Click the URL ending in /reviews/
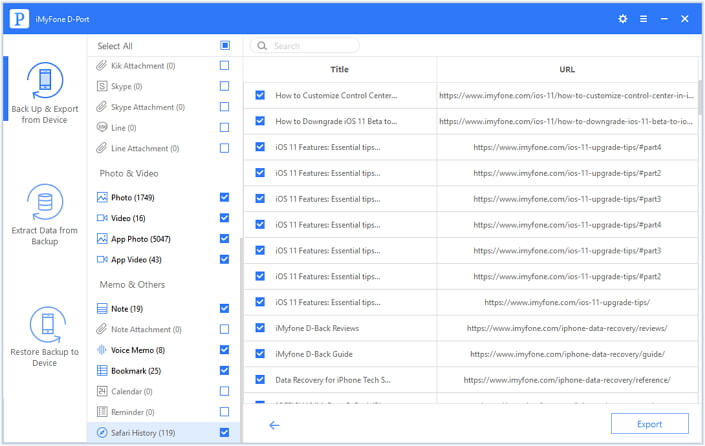 point(567,328)
